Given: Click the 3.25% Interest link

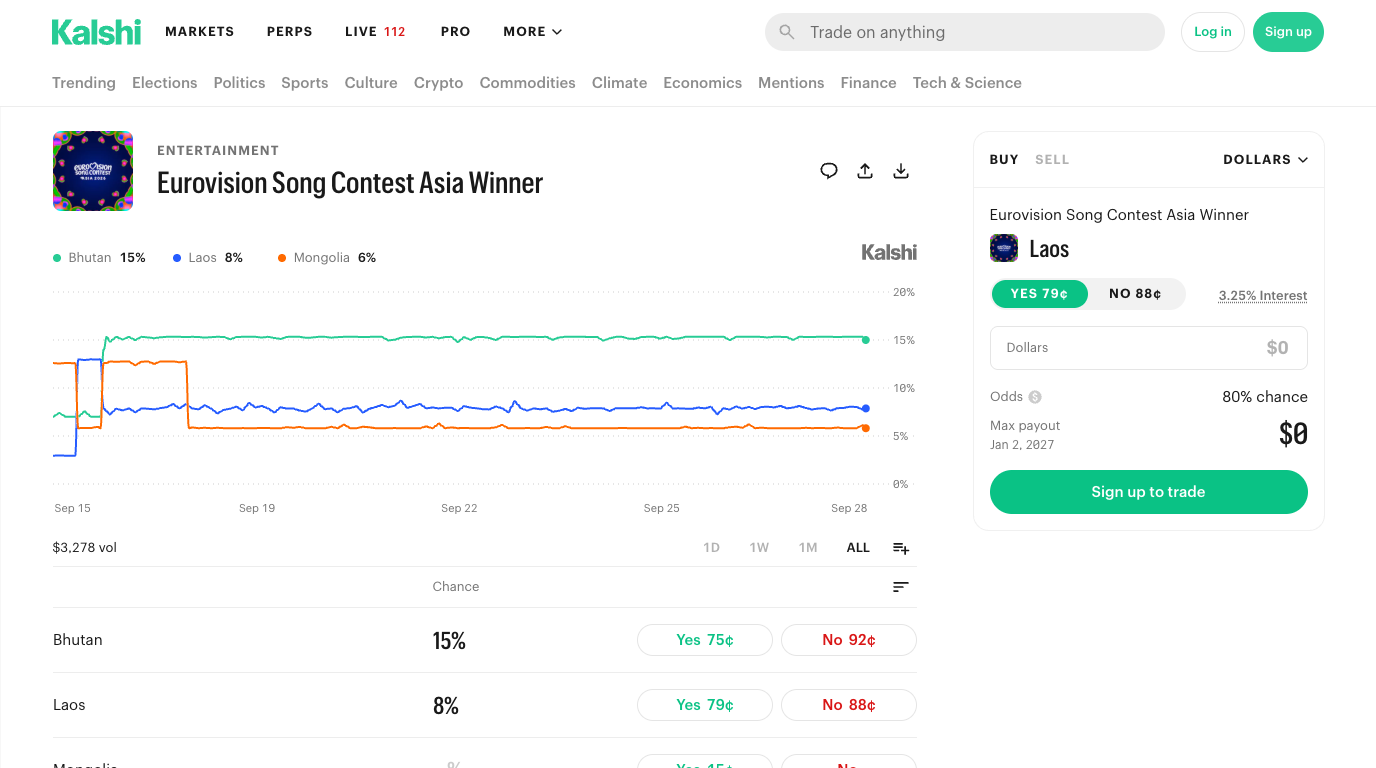Looking at the screenshot, I should (x=1263, y=296).
